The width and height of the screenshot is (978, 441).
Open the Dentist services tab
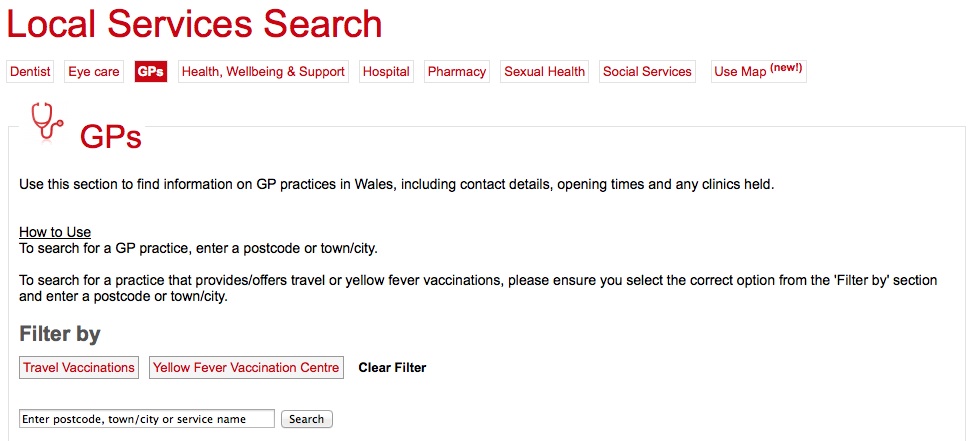pos(30,72)
